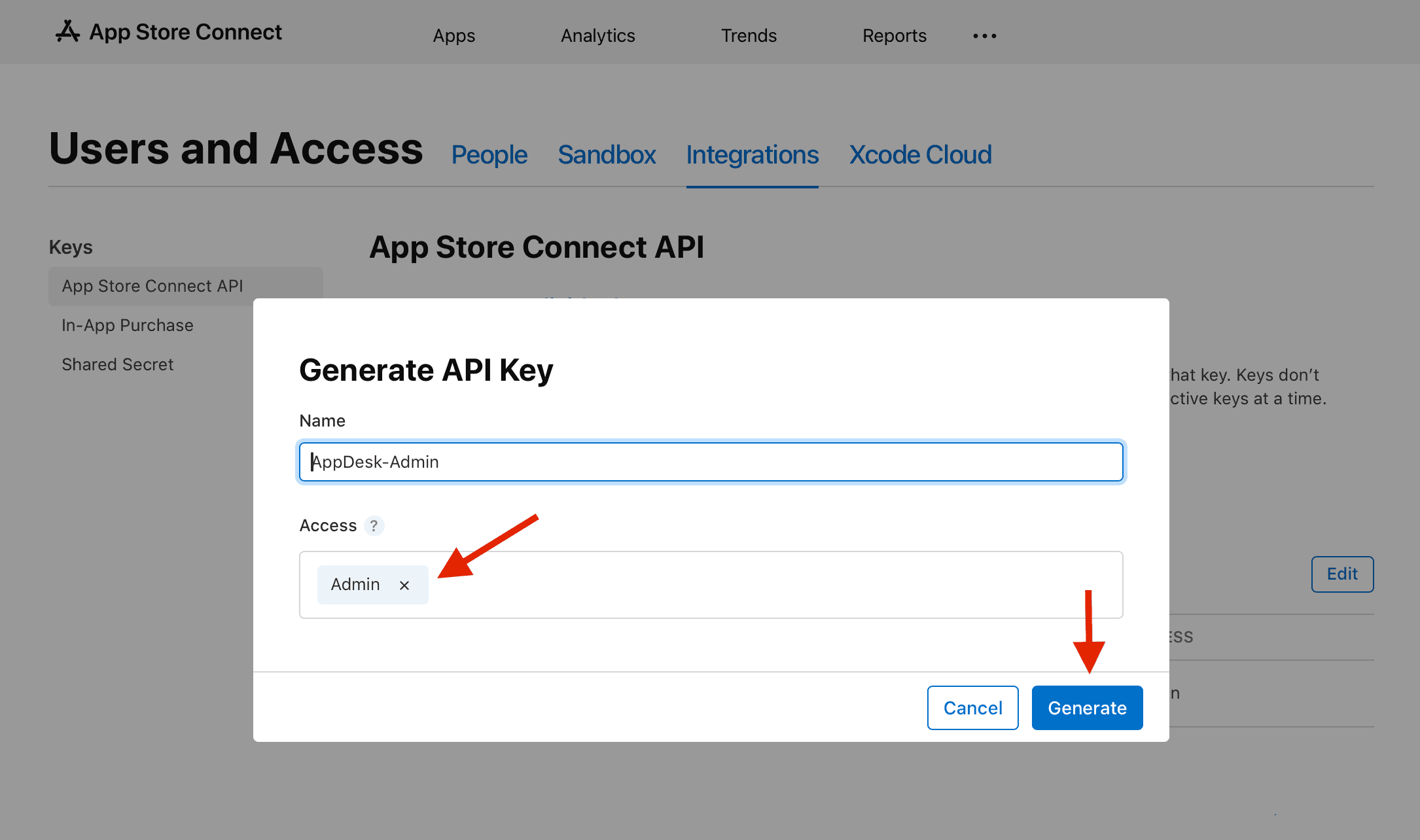Switch to the Sandbox tab
Viewport: 1420px width, 840px height.
click(x=607, y=155)
